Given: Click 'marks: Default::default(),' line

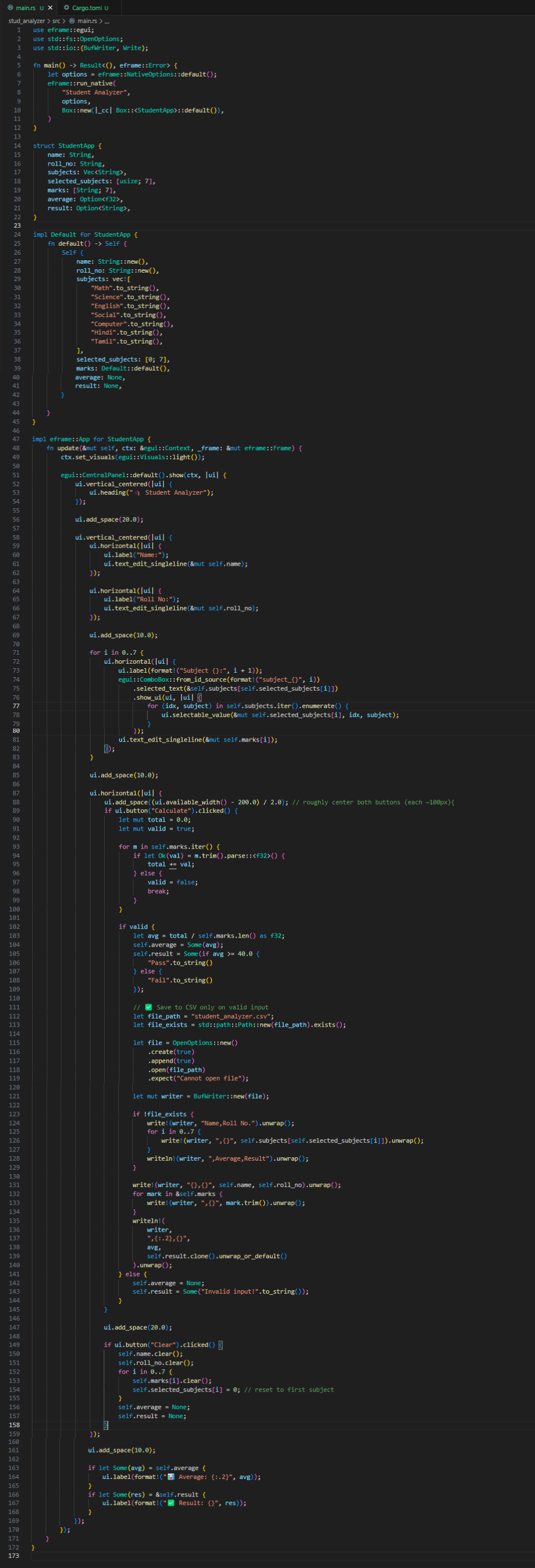Looking at the screenshot, I should pyautogui.click(x=123, y=368).
